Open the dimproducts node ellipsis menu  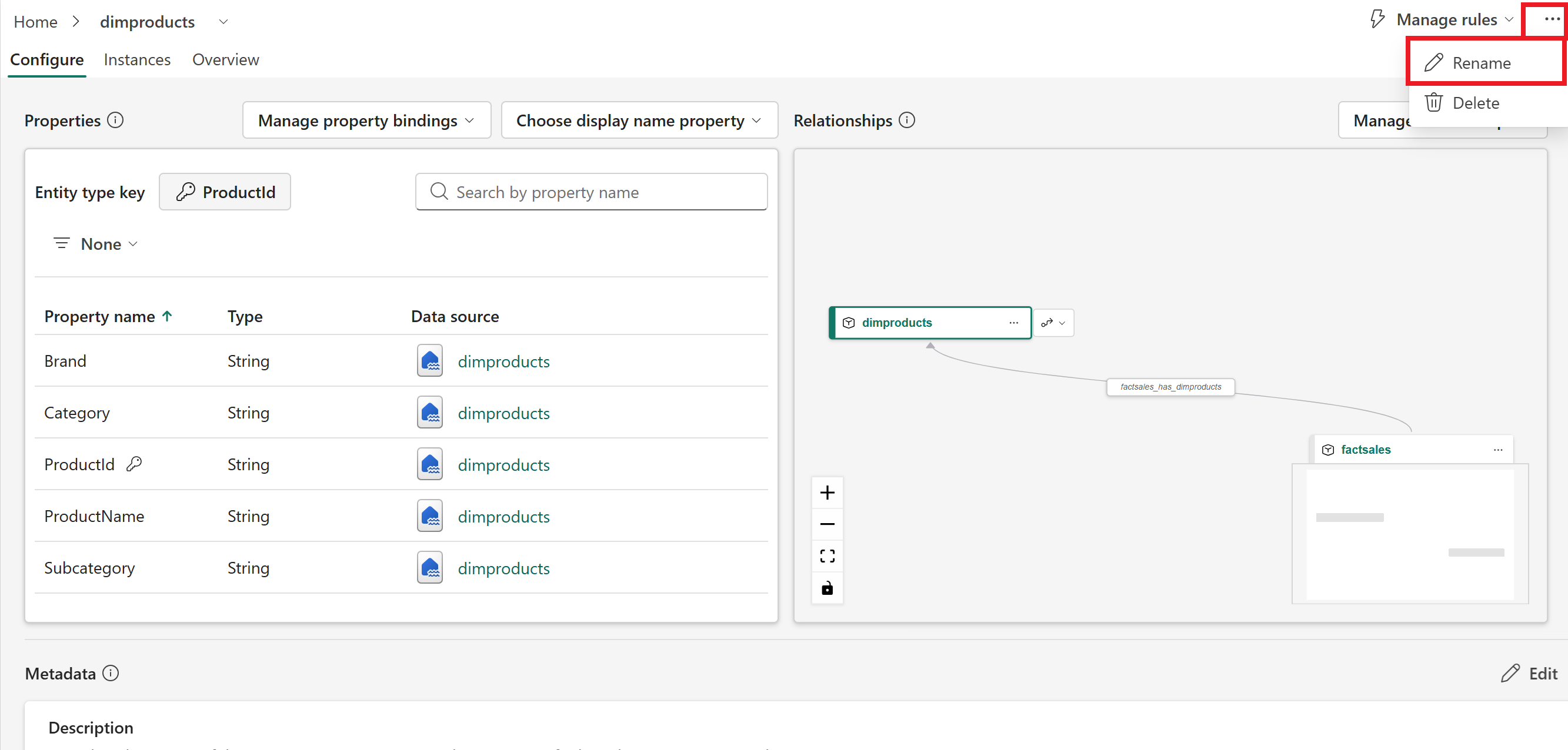click(1013, 322)
